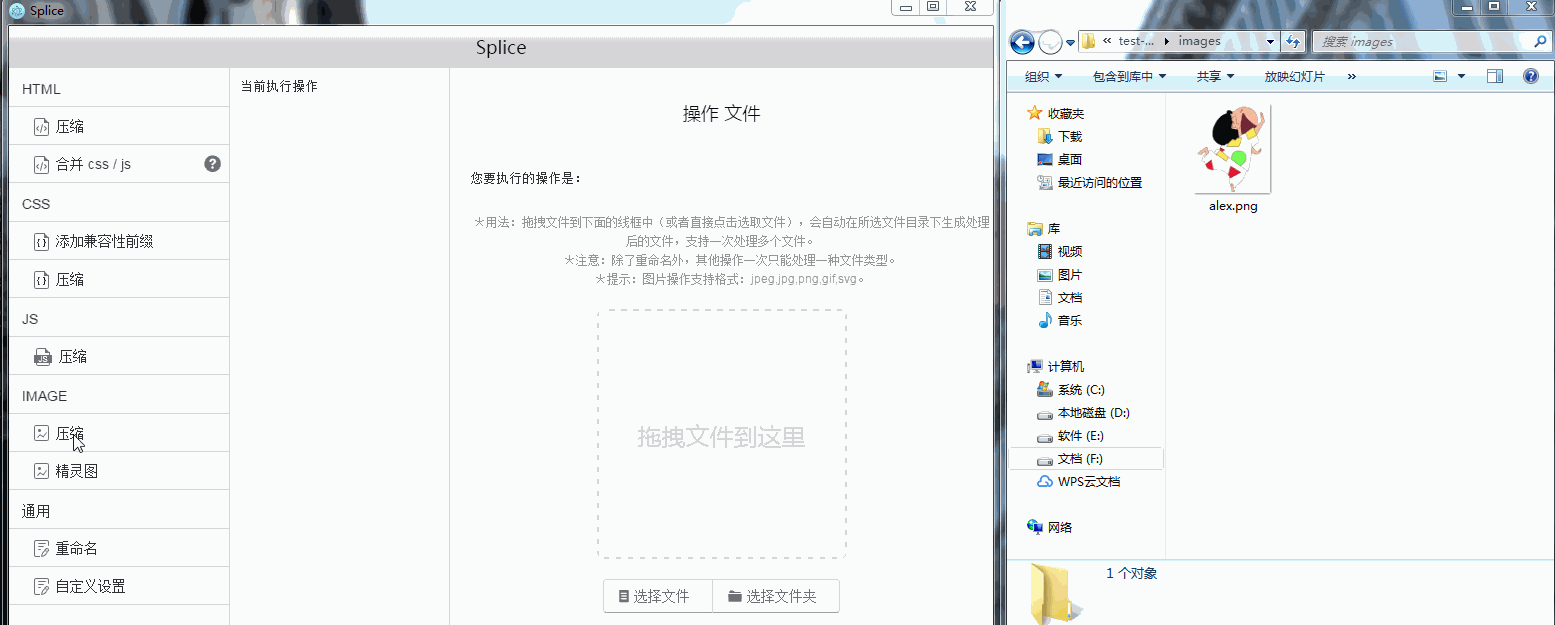Click 放映幻灯片 in the Explorer toolbar
The image size is (1555, 625).
[1293, 75]
